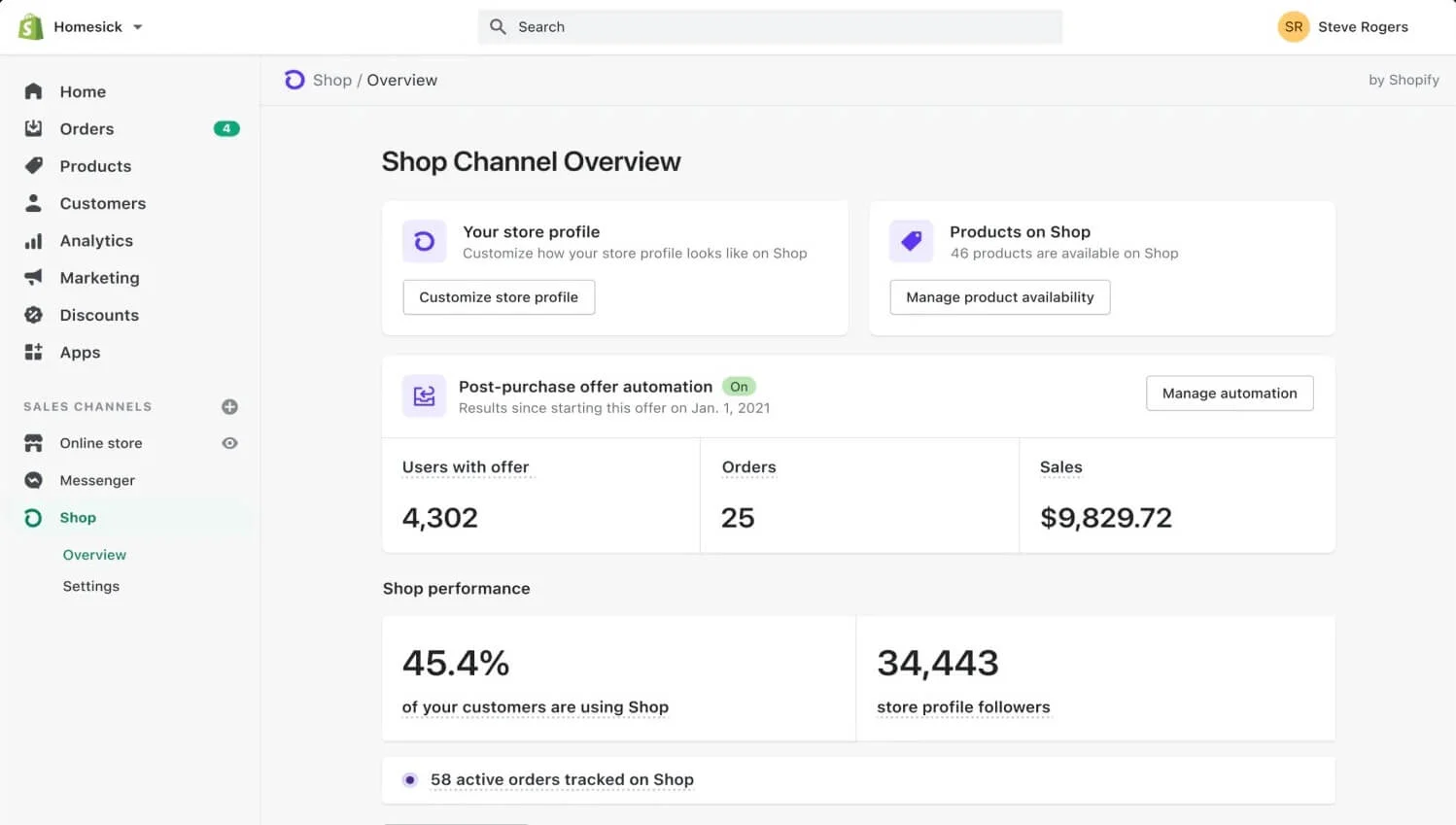Click the Messenger chat icon

[33, 480]
